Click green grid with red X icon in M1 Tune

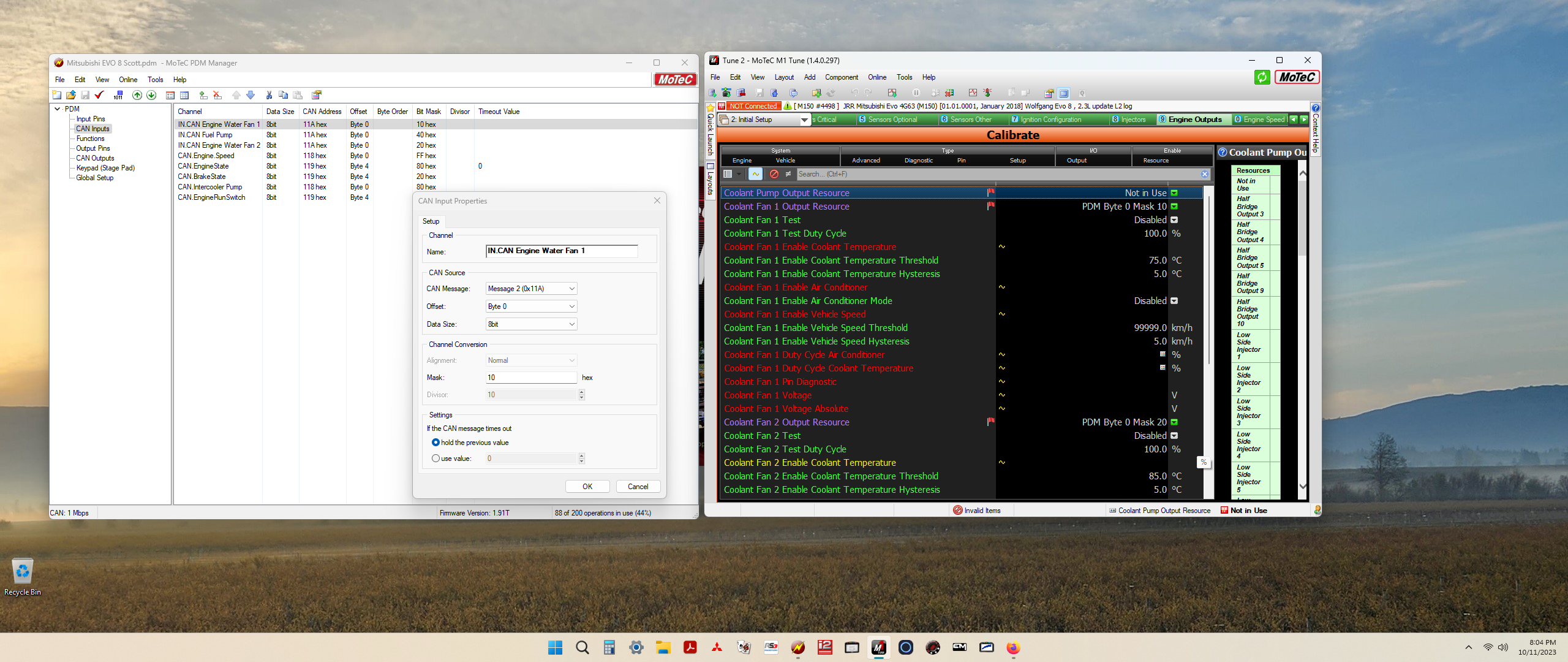click(949, 93)
